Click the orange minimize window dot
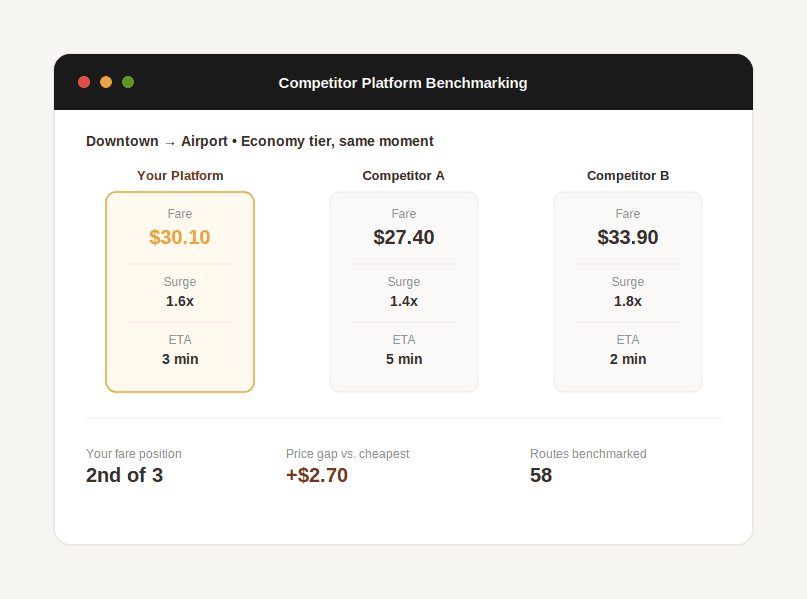This screenshot has height=599, width=807. pos(106,82)
